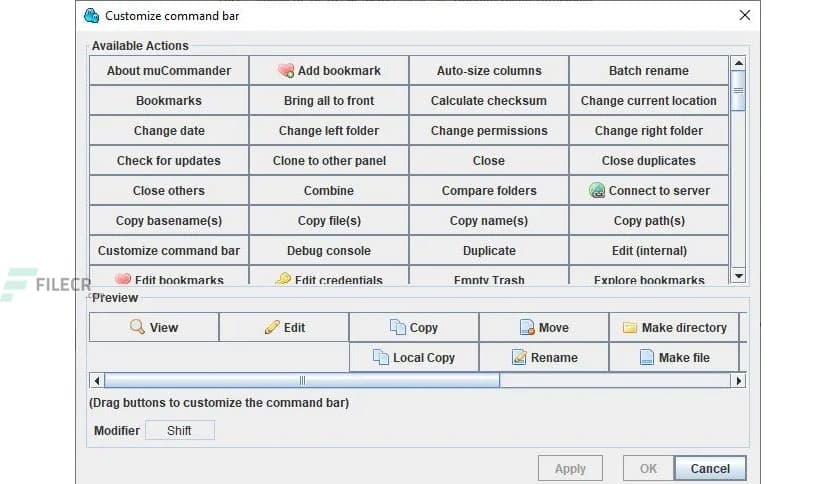Select the Batch rename action
This screenshot has height=484, width=836.
coord(648,71)
